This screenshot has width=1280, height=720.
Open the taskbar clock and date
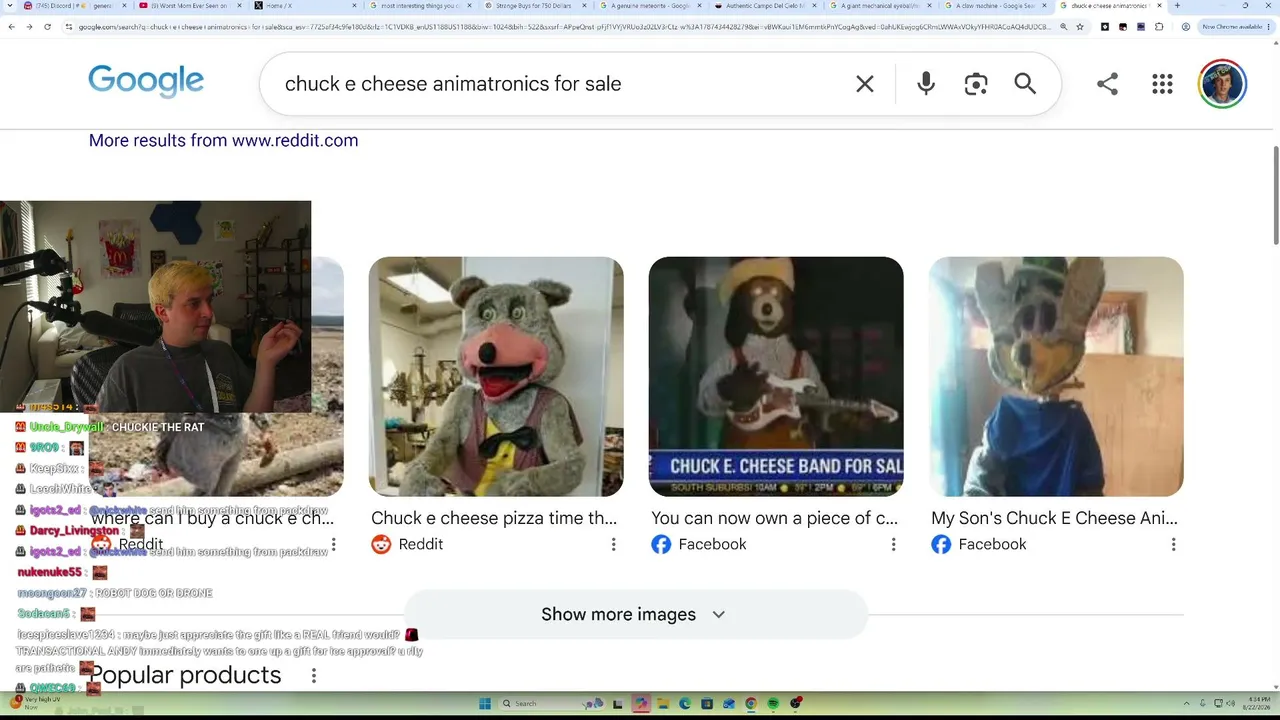[x=1259, y=703]
